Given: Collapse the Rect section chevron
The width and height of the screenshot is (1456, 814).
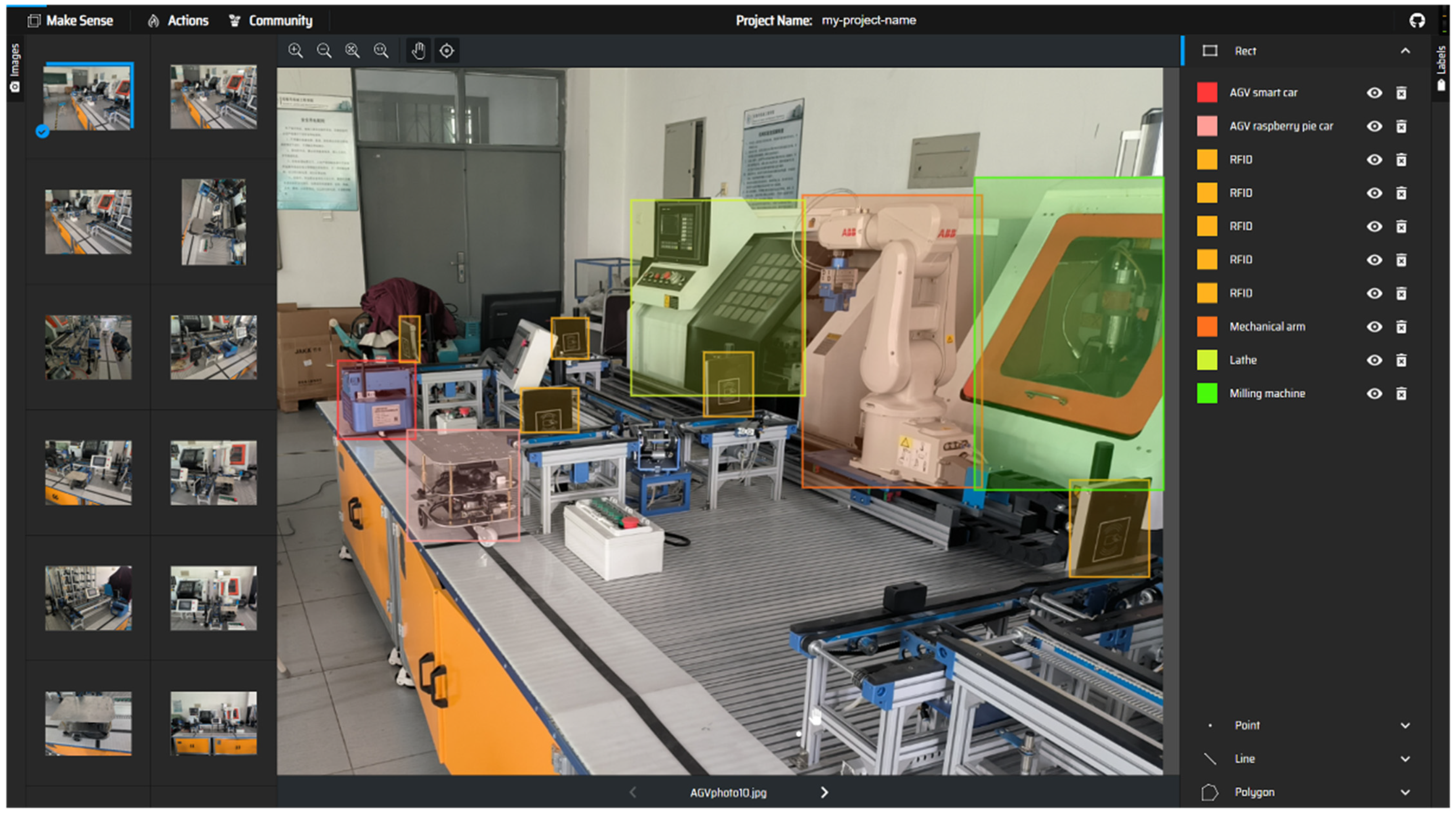Looking at the screenshot, I should [x=1405, y=51].
